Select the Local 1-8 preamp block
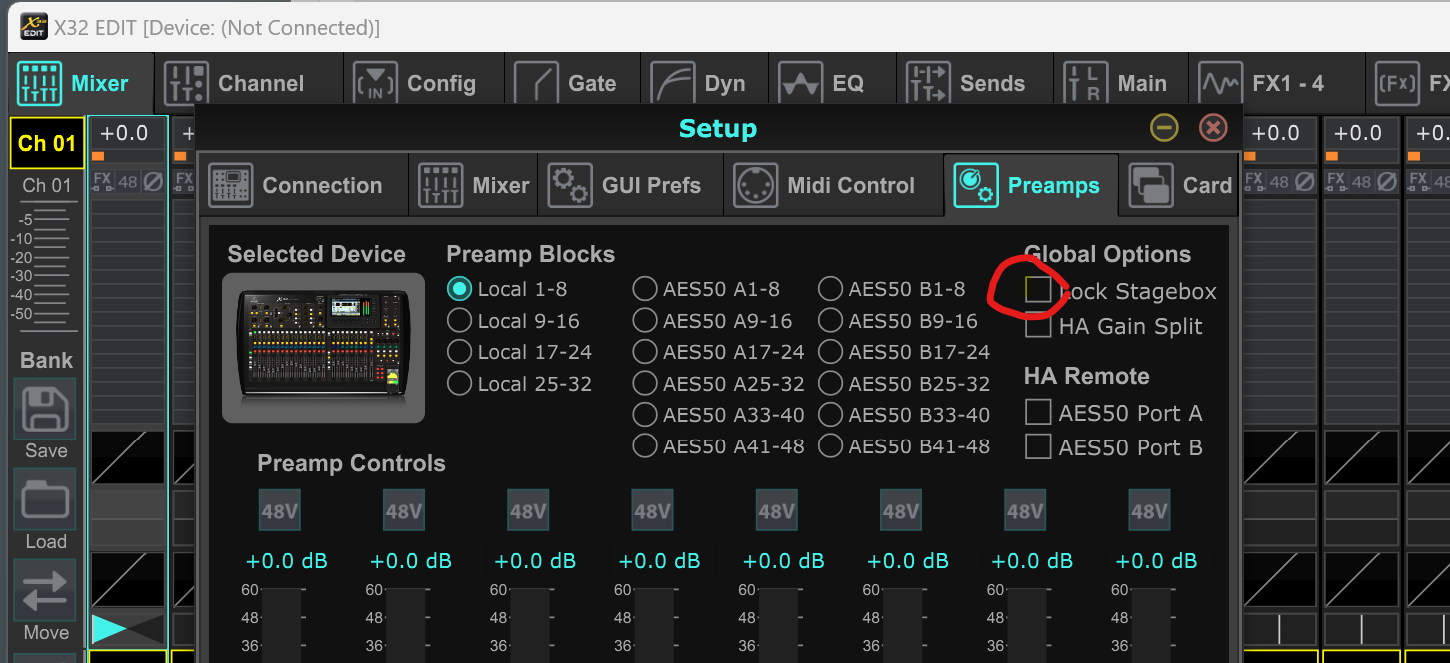The height and width of the screenshot is (663, 1450). [459, 289]
